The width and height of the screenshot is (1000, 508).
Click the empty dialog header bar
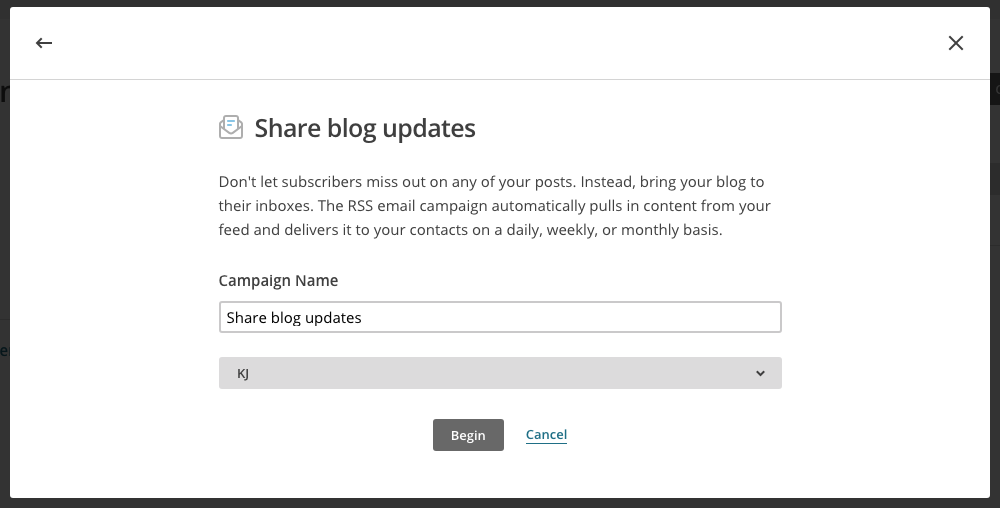tap(500, 43)
